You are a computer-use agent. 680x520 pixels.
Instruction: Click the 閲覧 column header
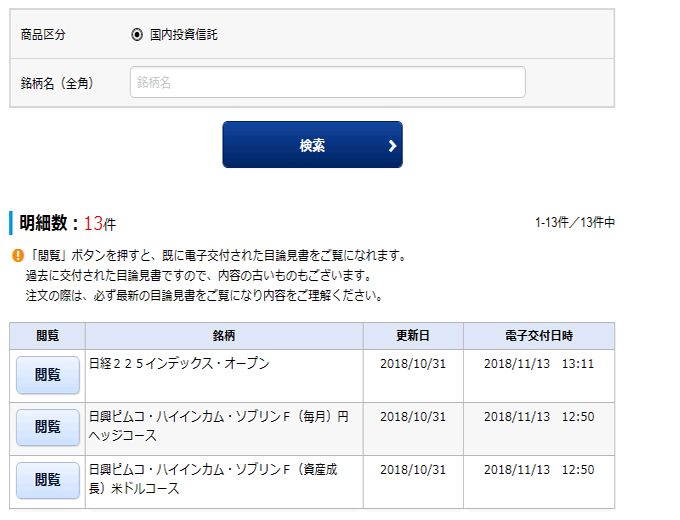[x=47, y=336]
